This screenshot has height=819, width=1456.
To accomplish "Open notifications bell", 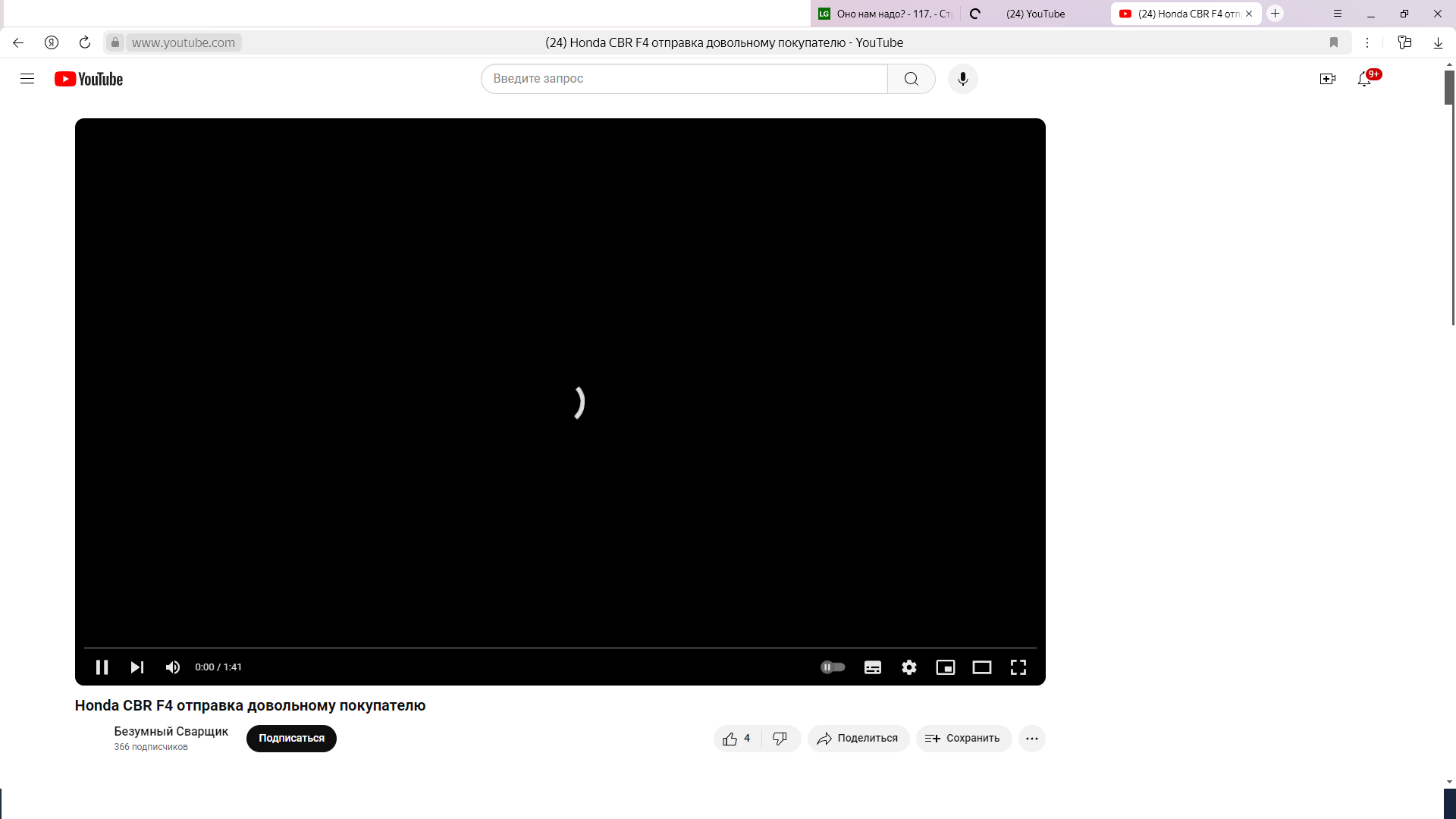I will (1364, 79).
